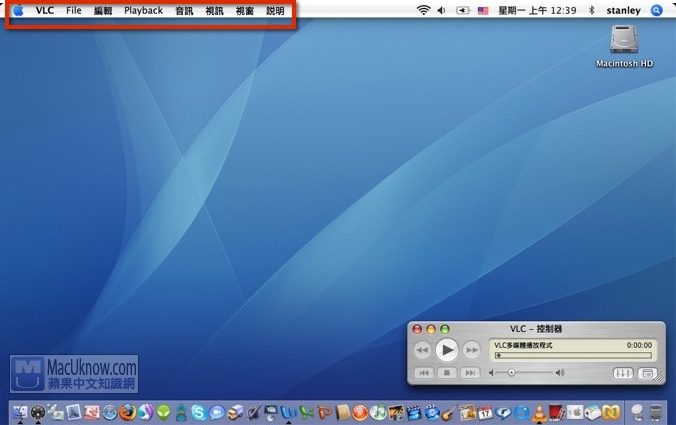Click the VLC fast-forward button
The image size is (676, 425).
[472, 350]
